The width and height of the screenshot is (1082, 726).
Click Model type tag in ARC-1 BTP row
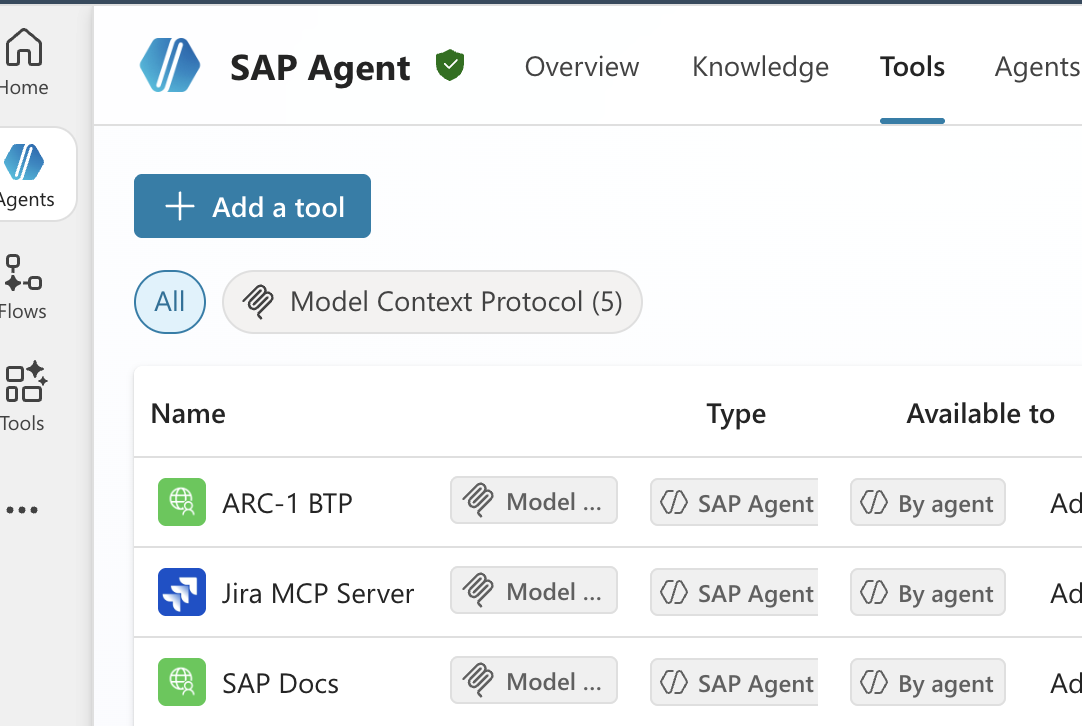[x=534, y=500]
